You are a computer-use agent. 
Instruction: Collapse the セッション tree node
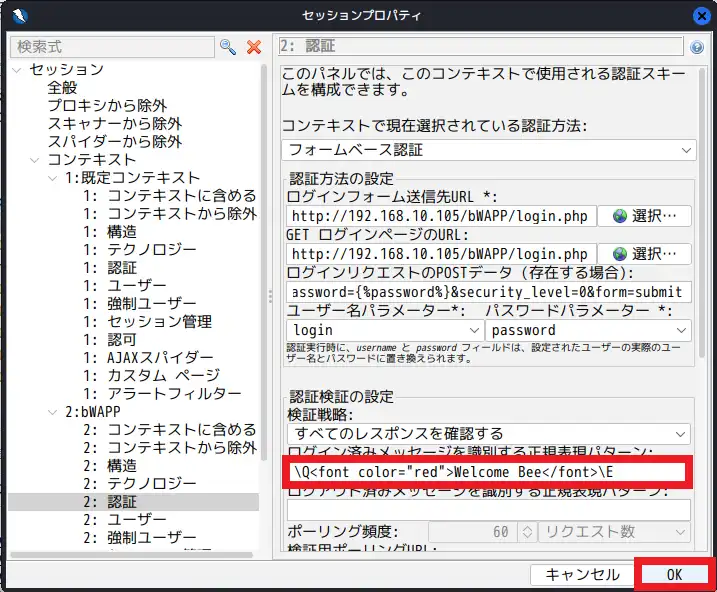click(17, 70)
